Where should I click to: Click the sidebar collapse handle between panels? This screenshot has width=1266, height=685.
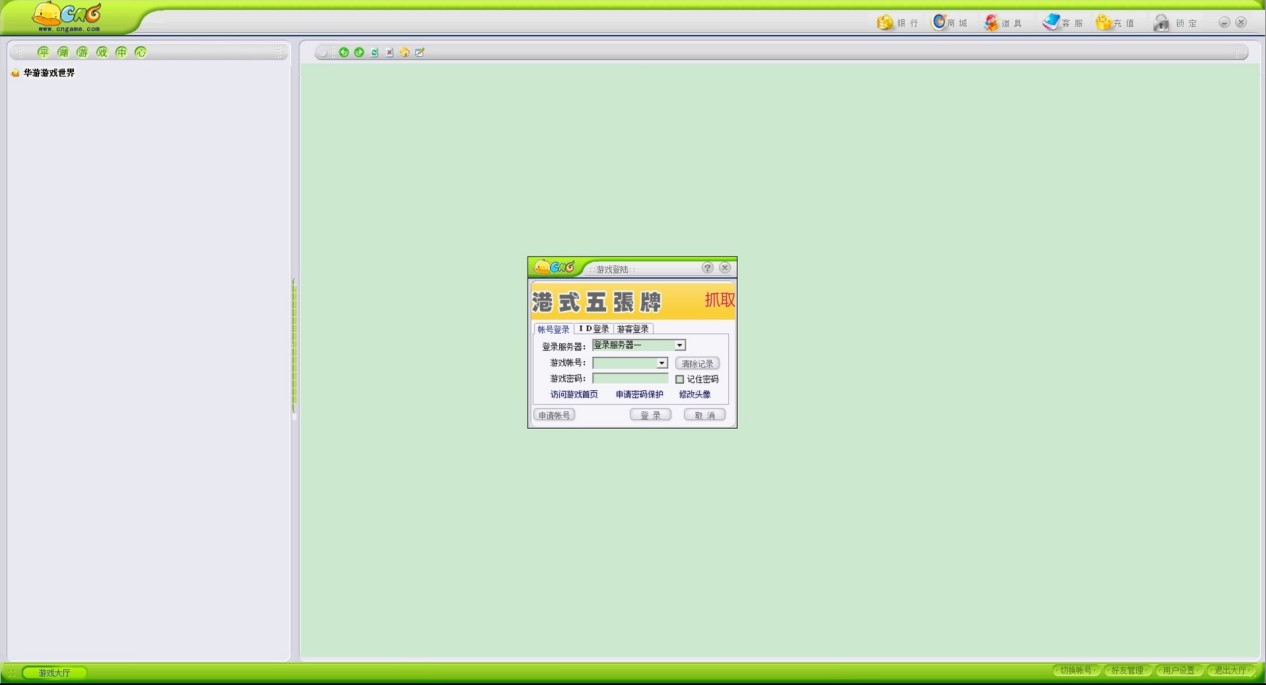click(x=294, y=348)
